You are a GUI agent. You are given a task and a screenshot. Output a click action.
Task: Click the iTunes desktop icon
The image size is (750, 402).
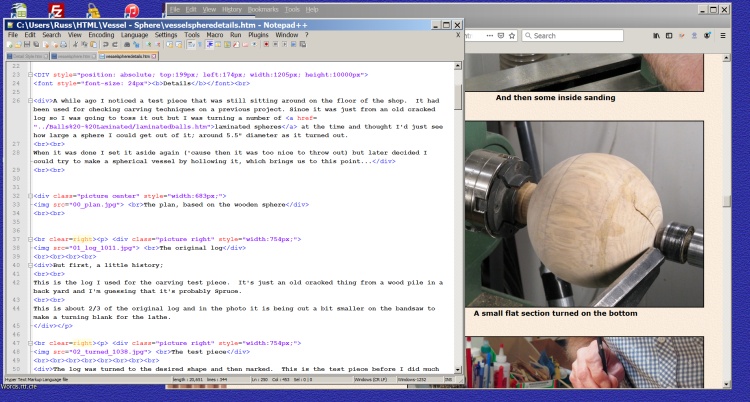click(131, 12)
